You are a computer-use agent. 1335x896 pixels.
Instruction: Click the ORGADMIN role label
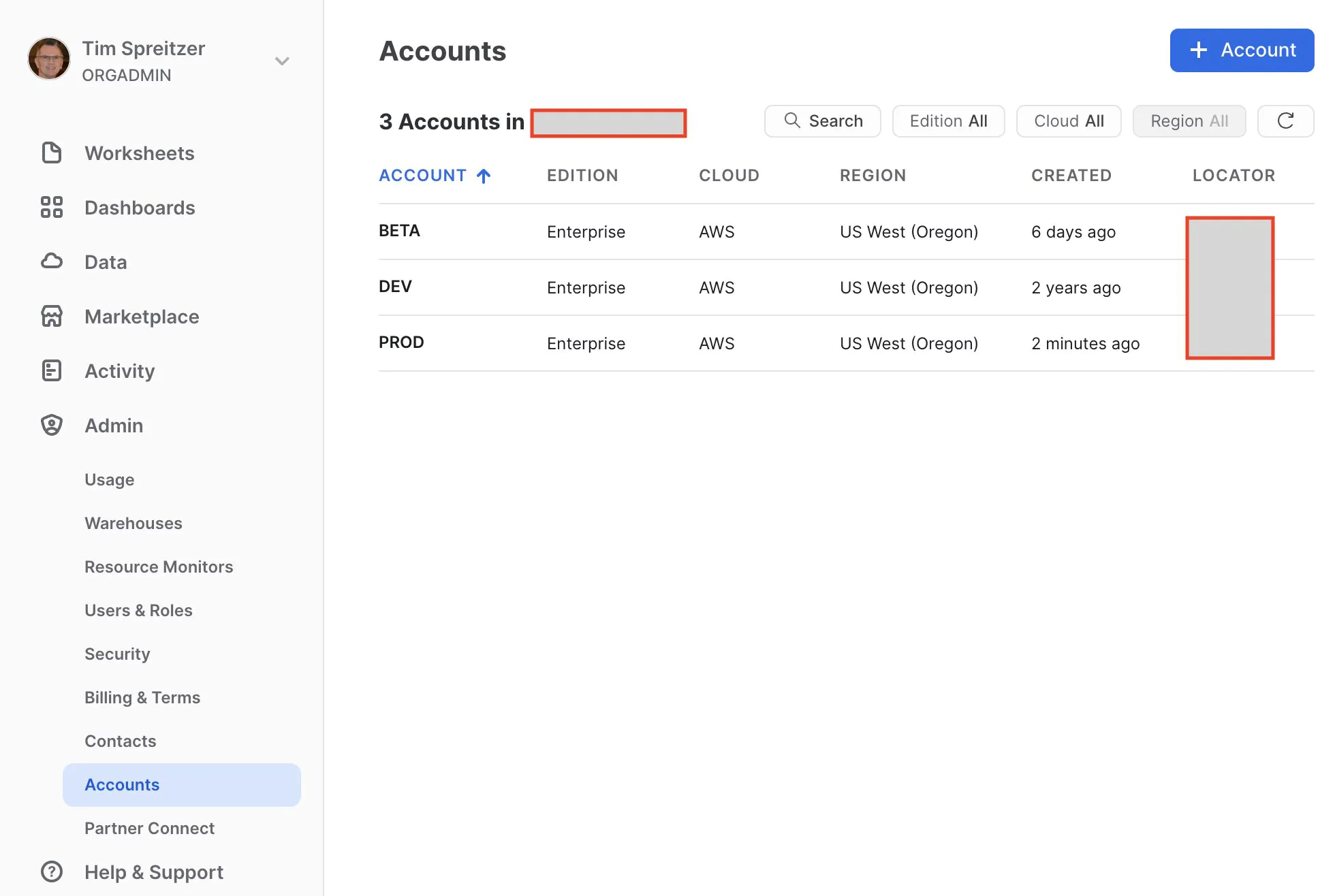pyautogui.click(x=127, y=75)
